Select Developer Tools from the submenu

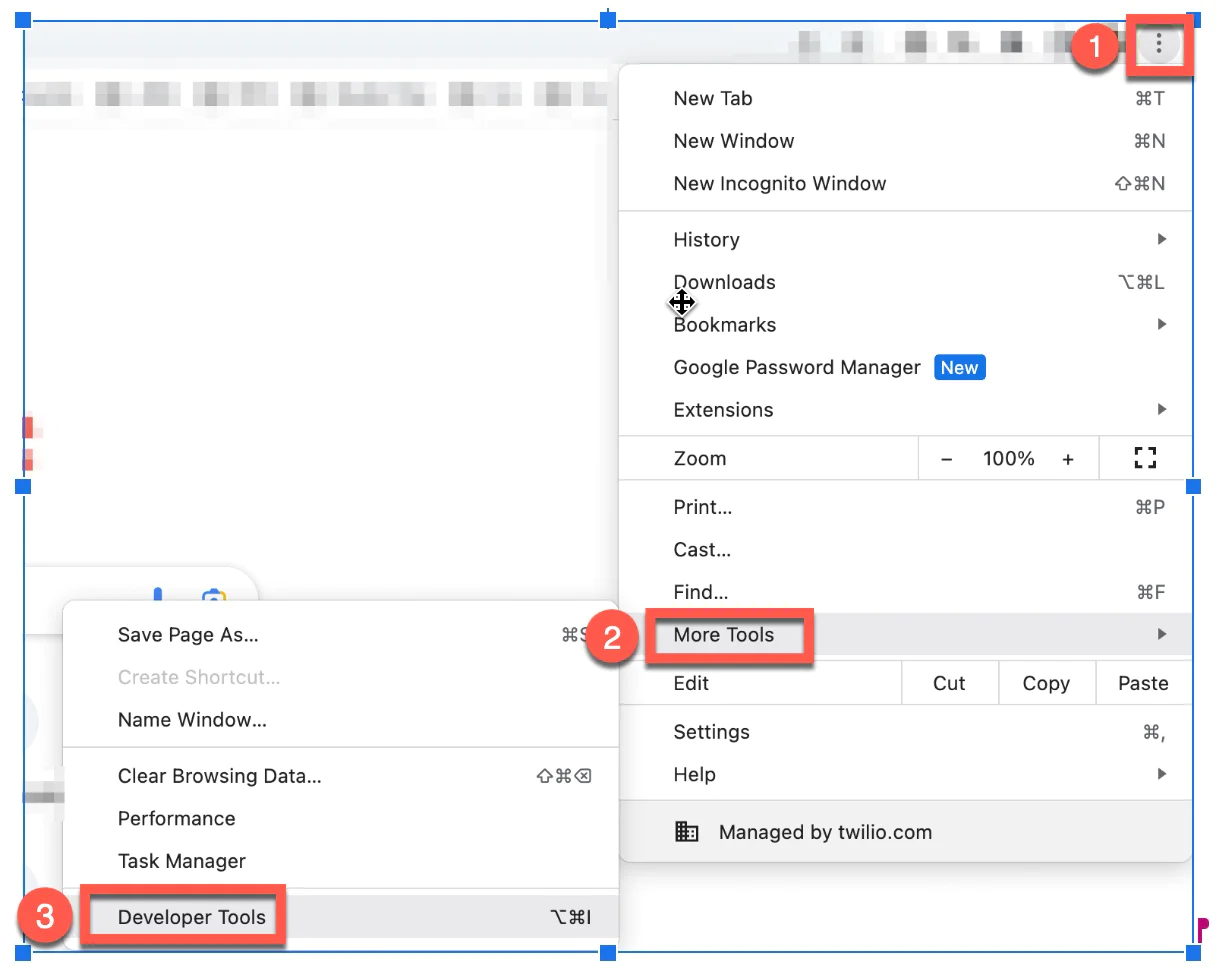coord(192,916)
